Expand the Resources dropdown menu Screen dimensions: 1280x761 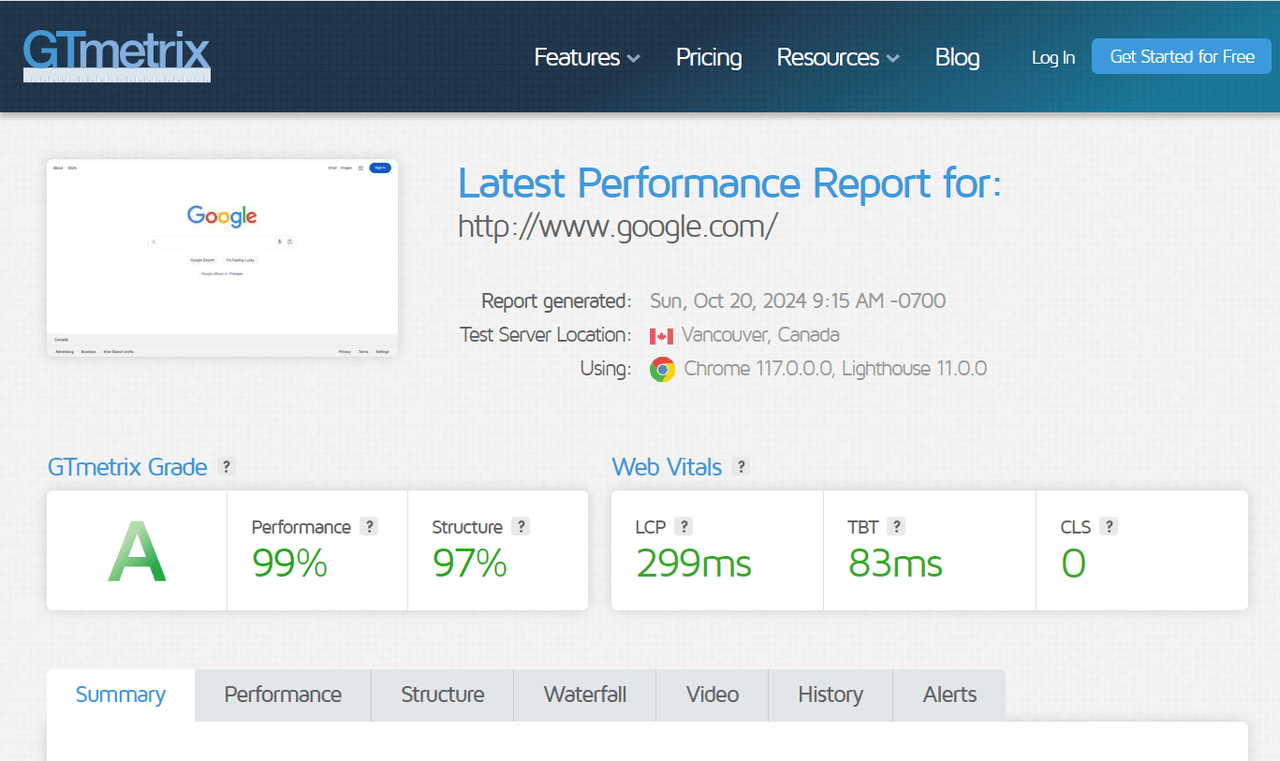click(838, 57)
